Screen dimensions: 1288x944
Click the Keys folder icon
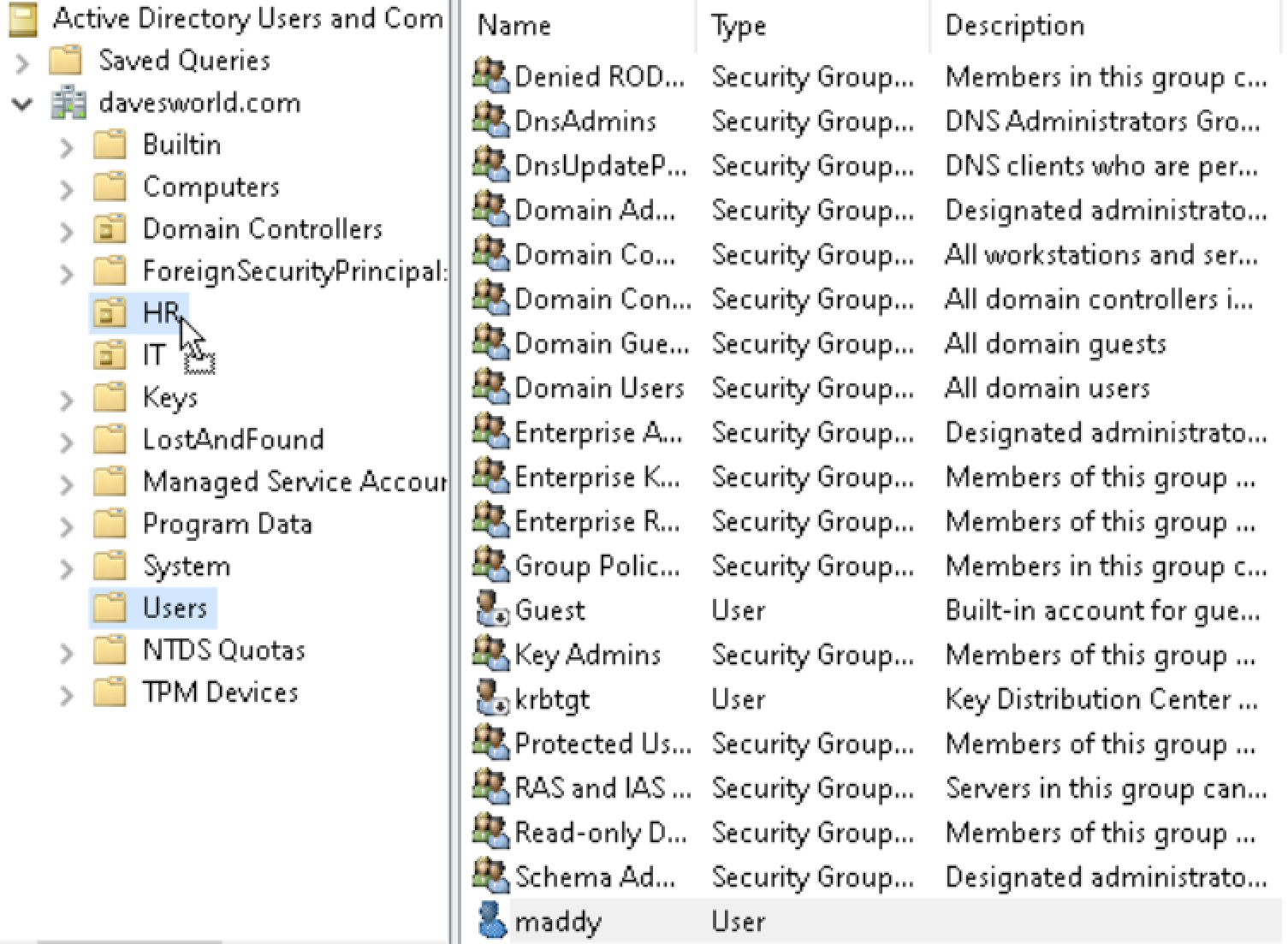coord(110,398)
